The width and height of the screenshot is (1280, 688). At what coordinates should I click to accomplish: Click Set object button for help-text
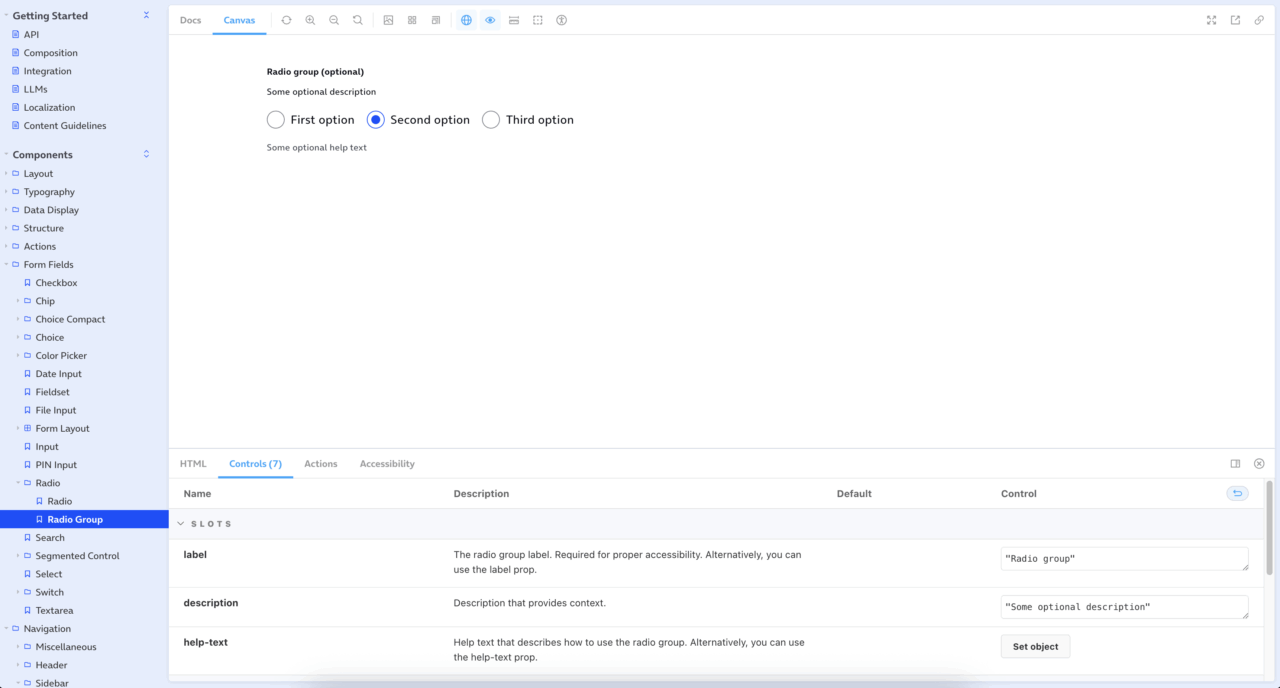point(1035,647)
